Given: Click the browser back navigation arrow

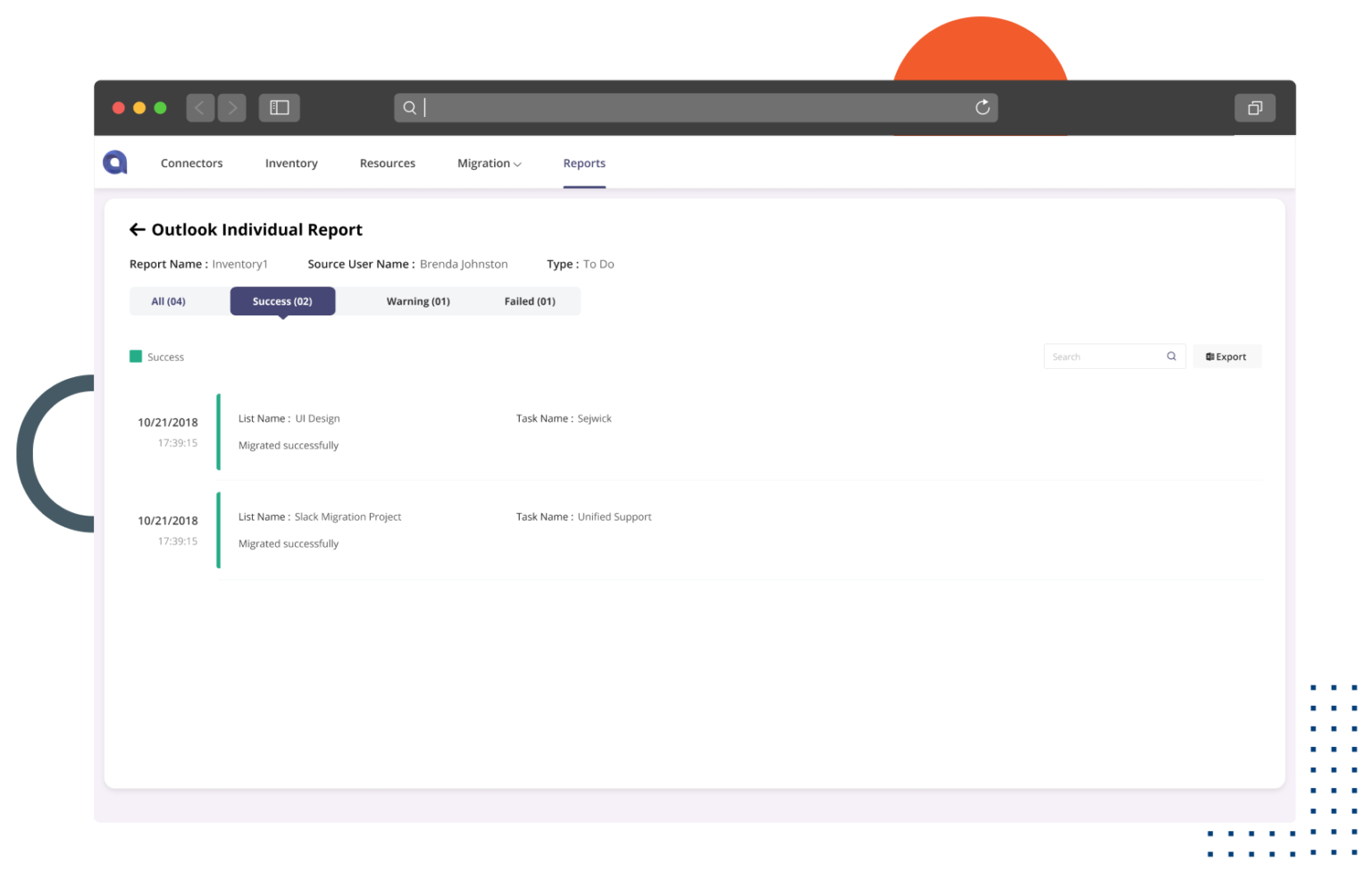Looking at the screenshot, I should (200, 107).
